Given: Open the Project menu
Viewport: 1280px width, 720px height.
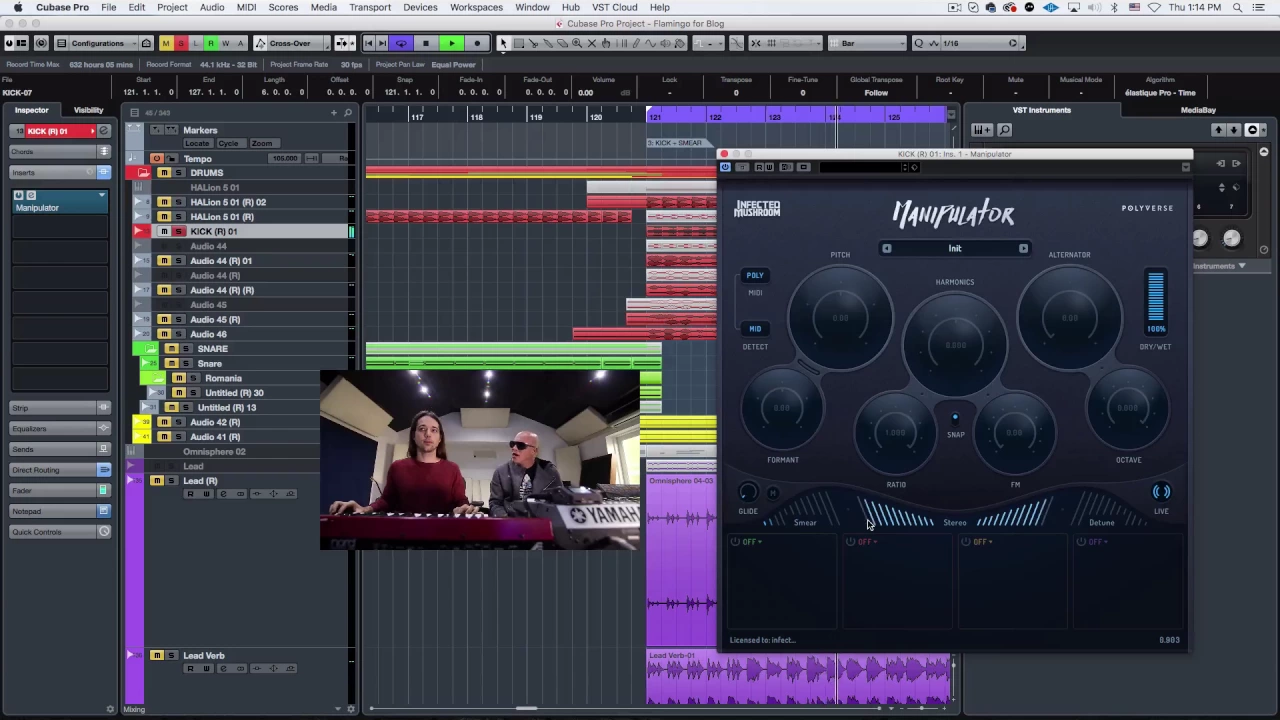Looking at the screenshot, I should 172,7.
